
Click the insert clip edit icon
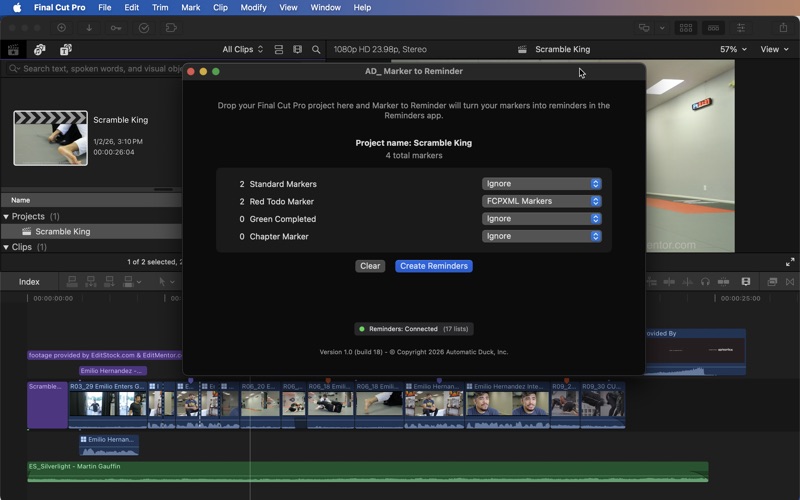(x=91, y=281)
